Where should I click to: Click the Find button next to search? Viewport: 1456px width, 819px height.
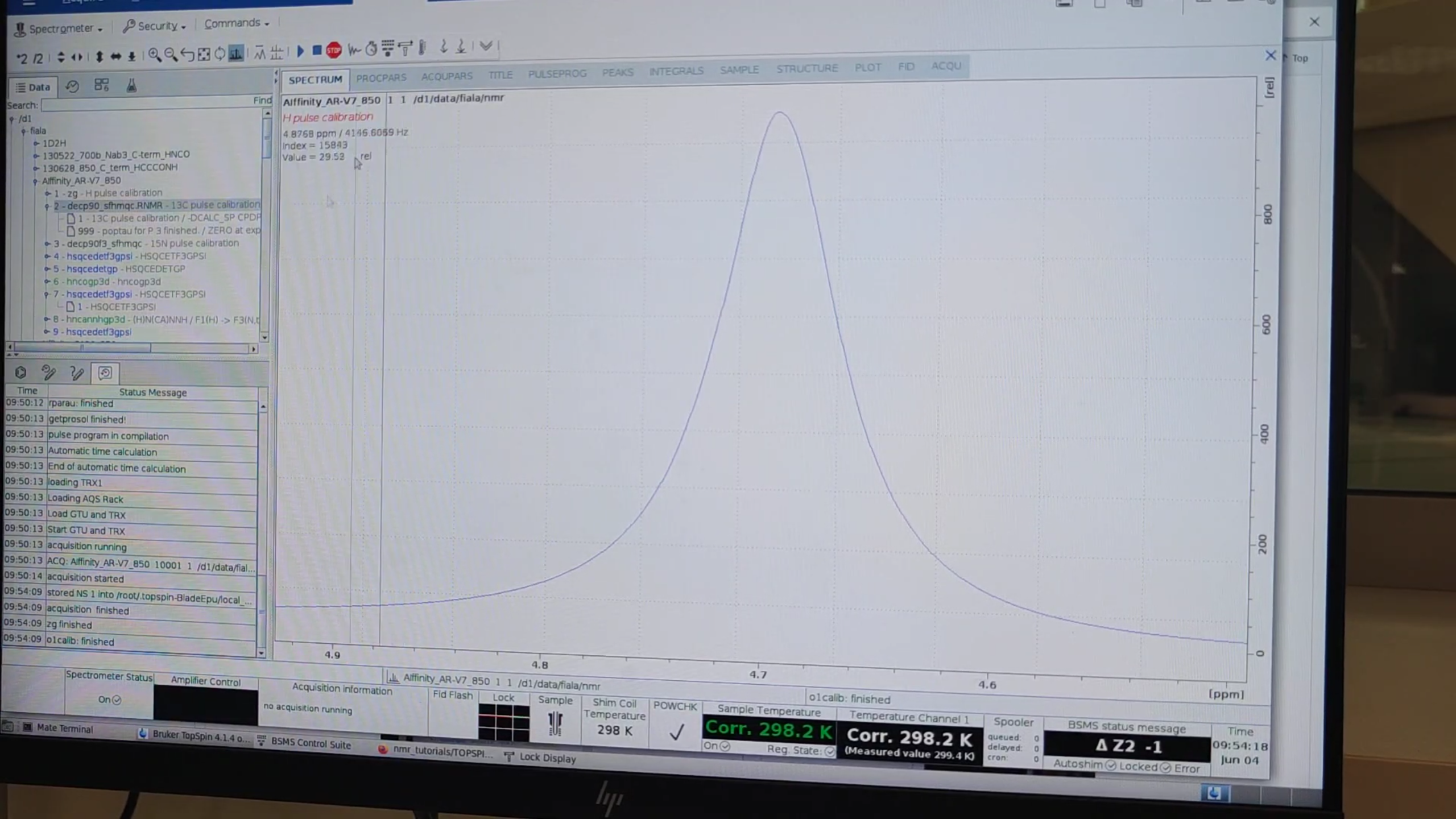click(262, 101)
